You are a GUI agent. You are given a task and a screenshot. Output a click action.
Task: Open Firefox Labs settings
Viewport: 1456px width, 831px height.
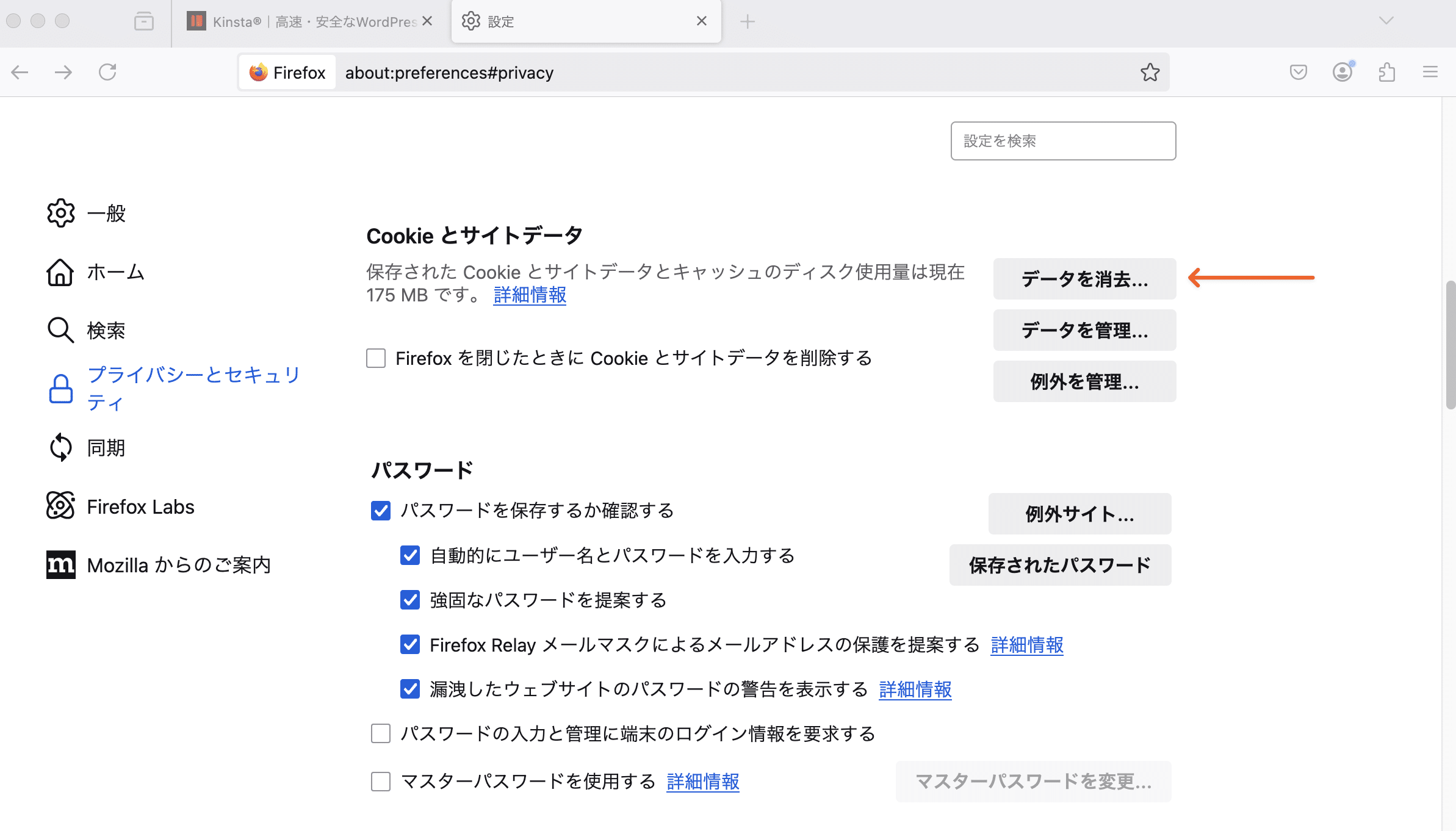coord(140,506)
